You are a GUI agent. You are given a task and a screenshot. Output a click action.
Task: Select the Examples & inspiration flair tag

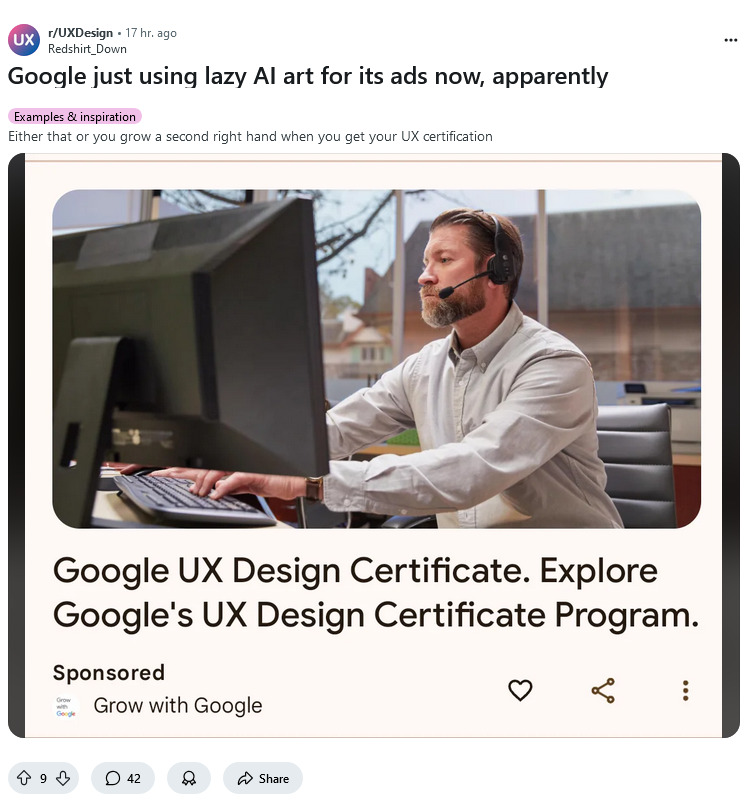tap(75, 117)
